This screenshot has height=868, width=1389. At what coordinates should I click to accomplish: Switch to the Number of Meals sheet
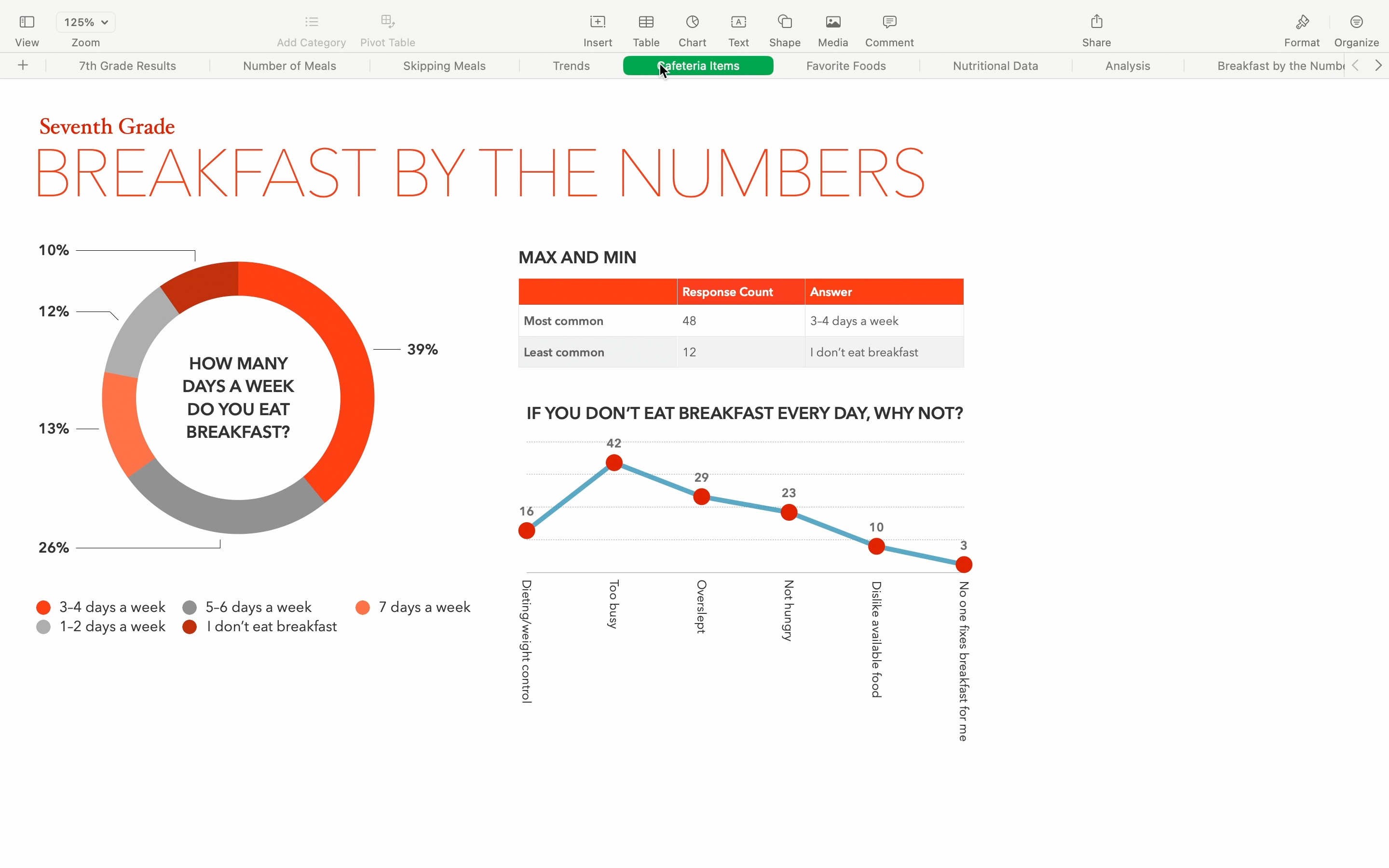[289, 66]
